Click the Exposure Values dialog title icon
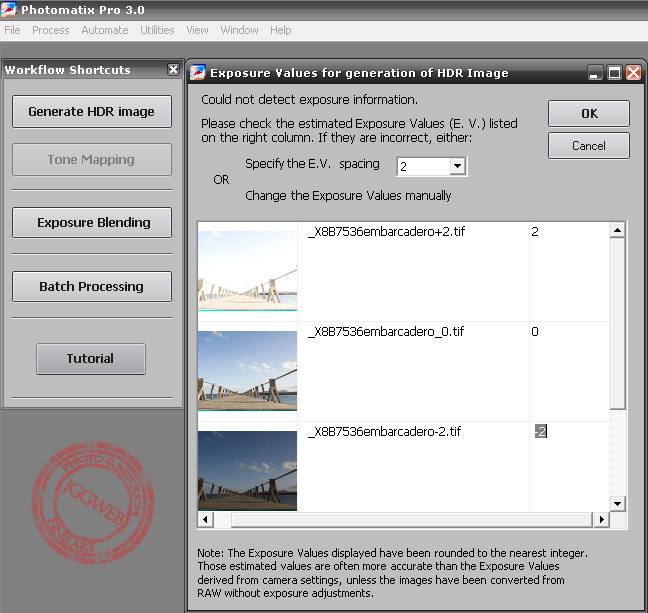This screenshot has height=613, width=648. pos(198,73)
